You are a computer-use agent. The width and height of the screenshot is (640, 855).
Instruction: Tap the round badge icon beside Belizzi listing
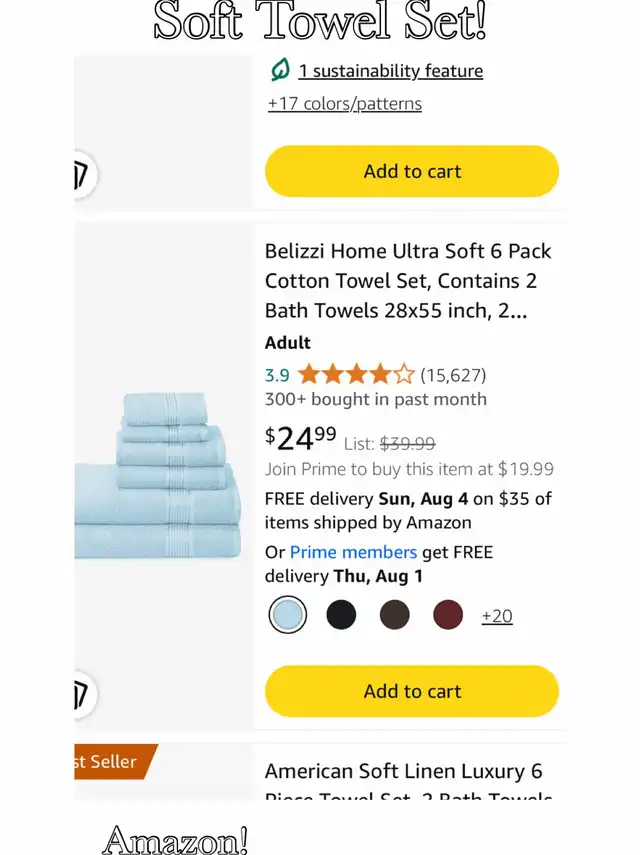click(83, 695)
